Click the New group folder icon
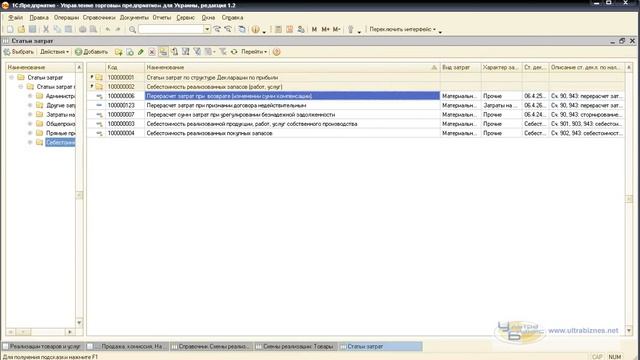The height and width of the screenshot is (360, 640). (x=119, y=52)
